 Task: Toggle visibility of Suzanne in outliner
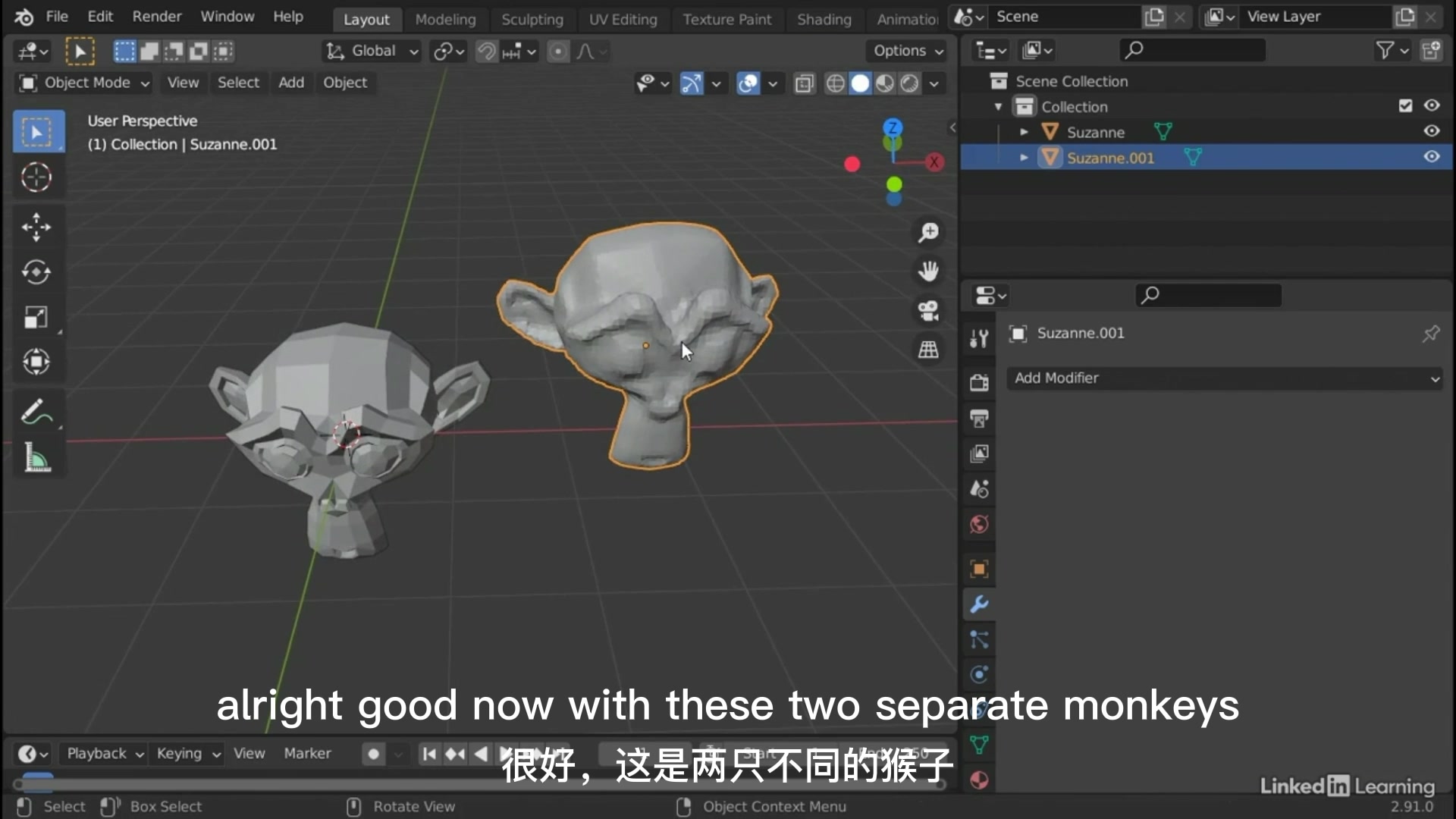(x=1432, y=131)
